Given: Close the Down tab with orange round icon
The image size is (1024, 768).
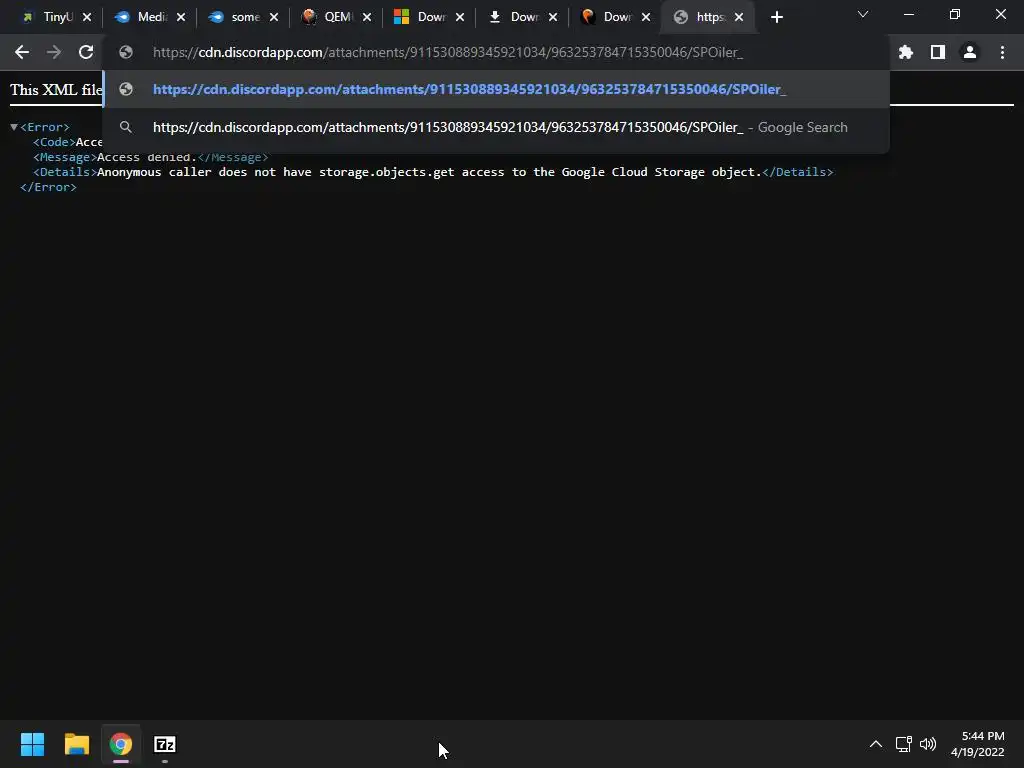Looking at the screenshot, I should [x=646, y=17].
